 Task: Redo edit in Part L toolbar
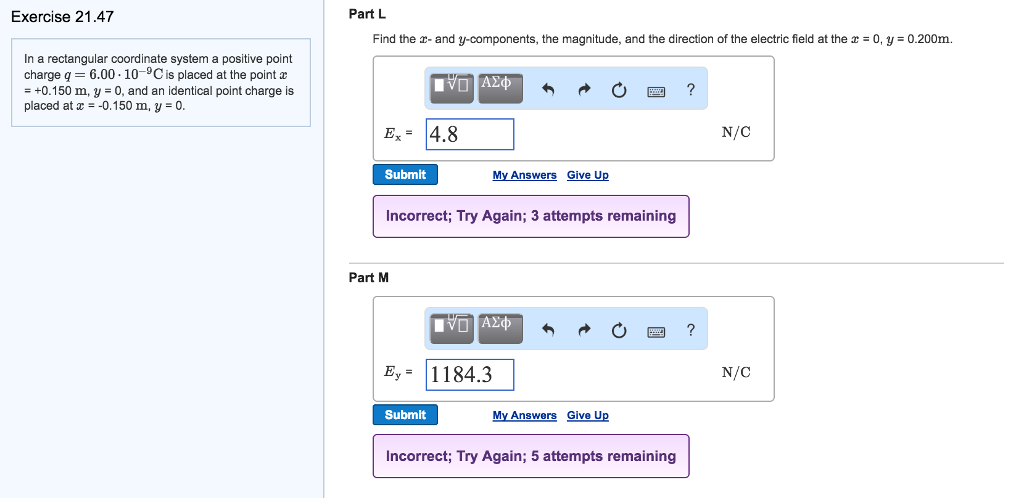pyautogui.click(x=584, y=90)
